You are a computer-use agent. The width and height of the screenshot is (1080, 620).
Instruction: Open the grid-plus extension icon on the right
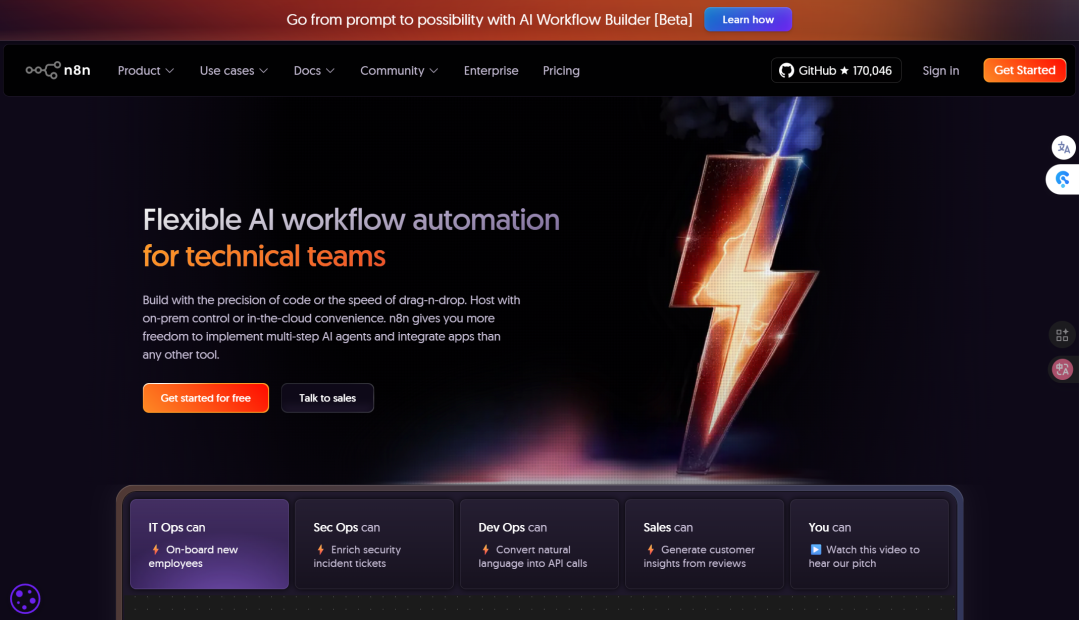[x=1062, y=335]
